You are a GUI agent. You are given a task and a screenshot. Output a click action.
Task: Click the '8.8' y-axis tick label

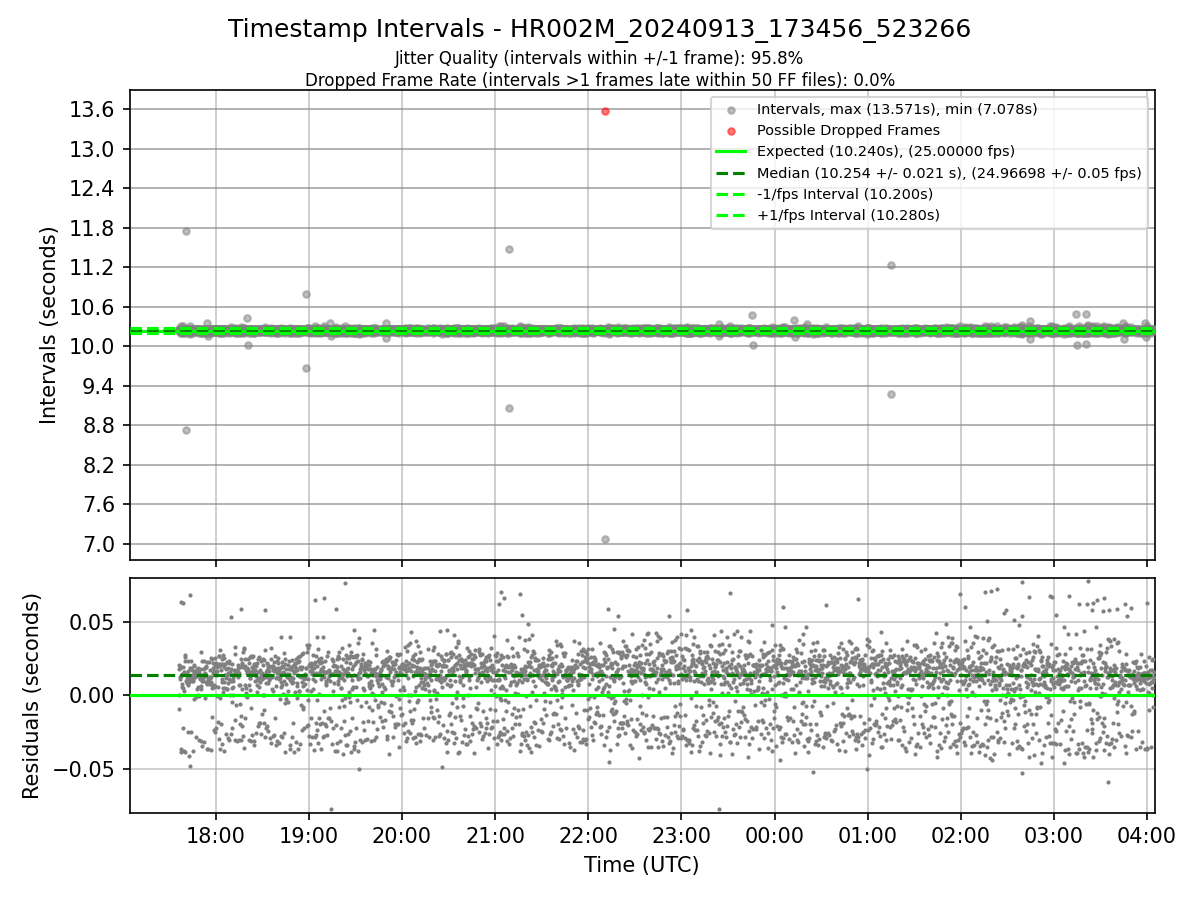coord(99,426)
